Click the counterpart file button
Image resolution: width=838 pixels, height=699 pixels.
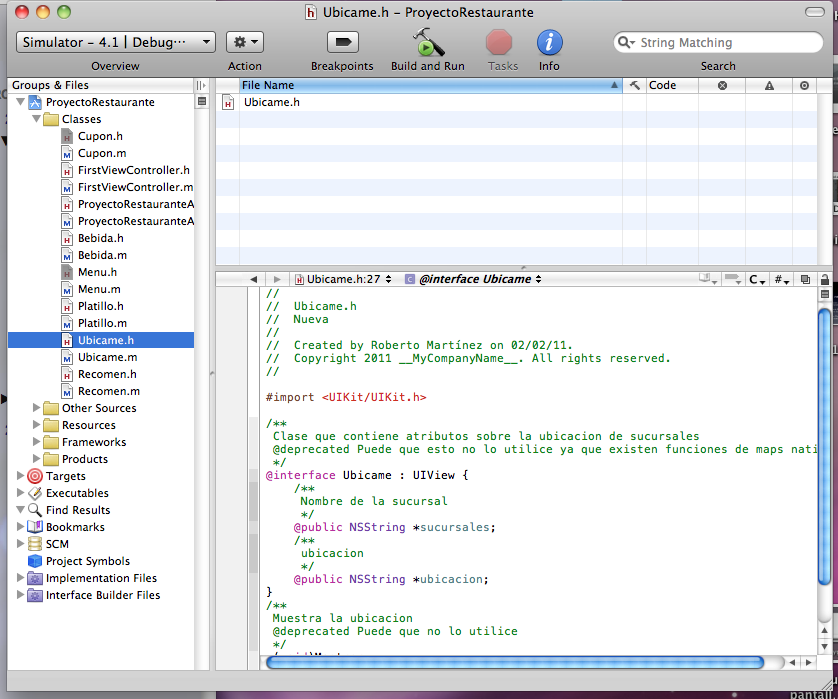pos(805,279)
